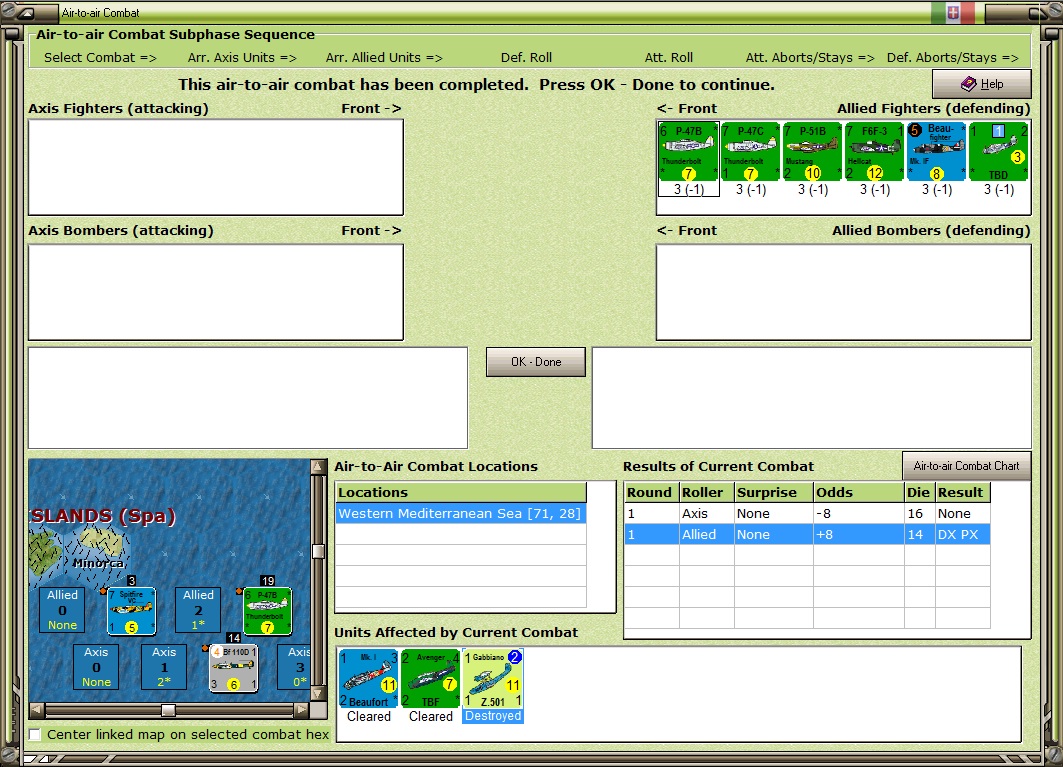This screenshot has width=1063, height=767.
Task: Select the round 1 Axis result row
Action: [x=807, y=513]
